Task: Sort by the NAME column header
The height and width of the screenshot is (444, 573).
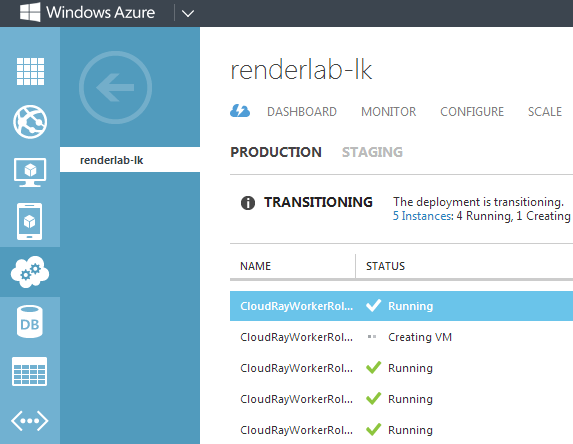Action: (255, 266)
